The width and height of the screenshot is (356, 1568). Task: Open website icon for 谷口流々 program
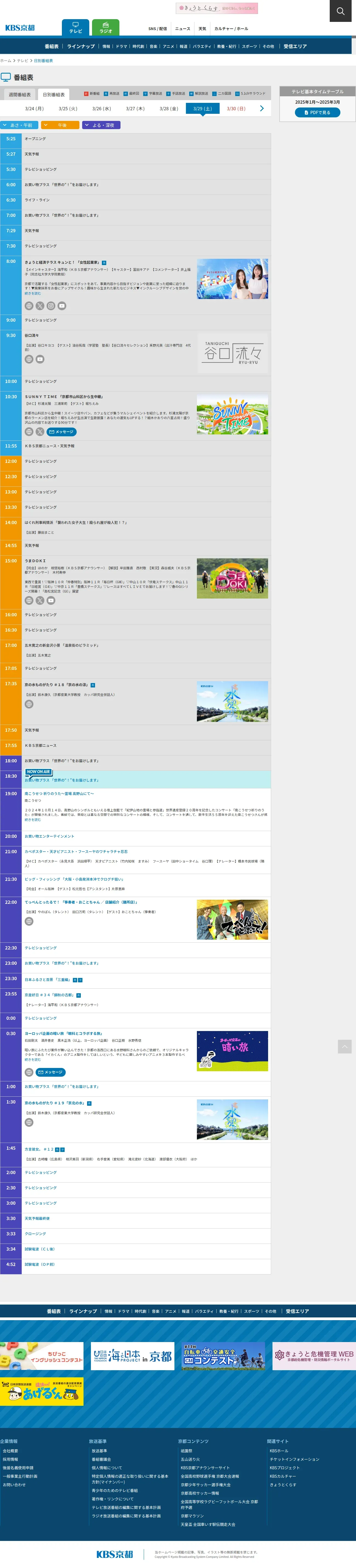pyautogui.click(x=29, y=359)
